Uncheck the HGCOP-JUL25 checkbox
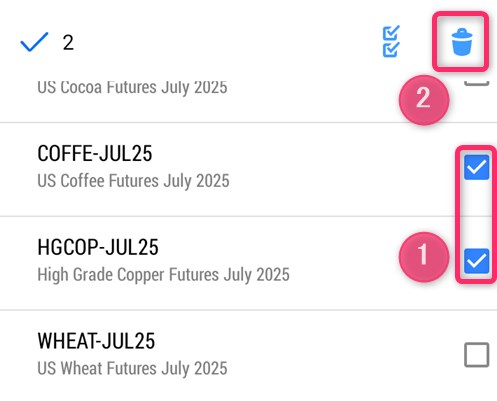This screenshot has width=497, height=401. [476, 261]
